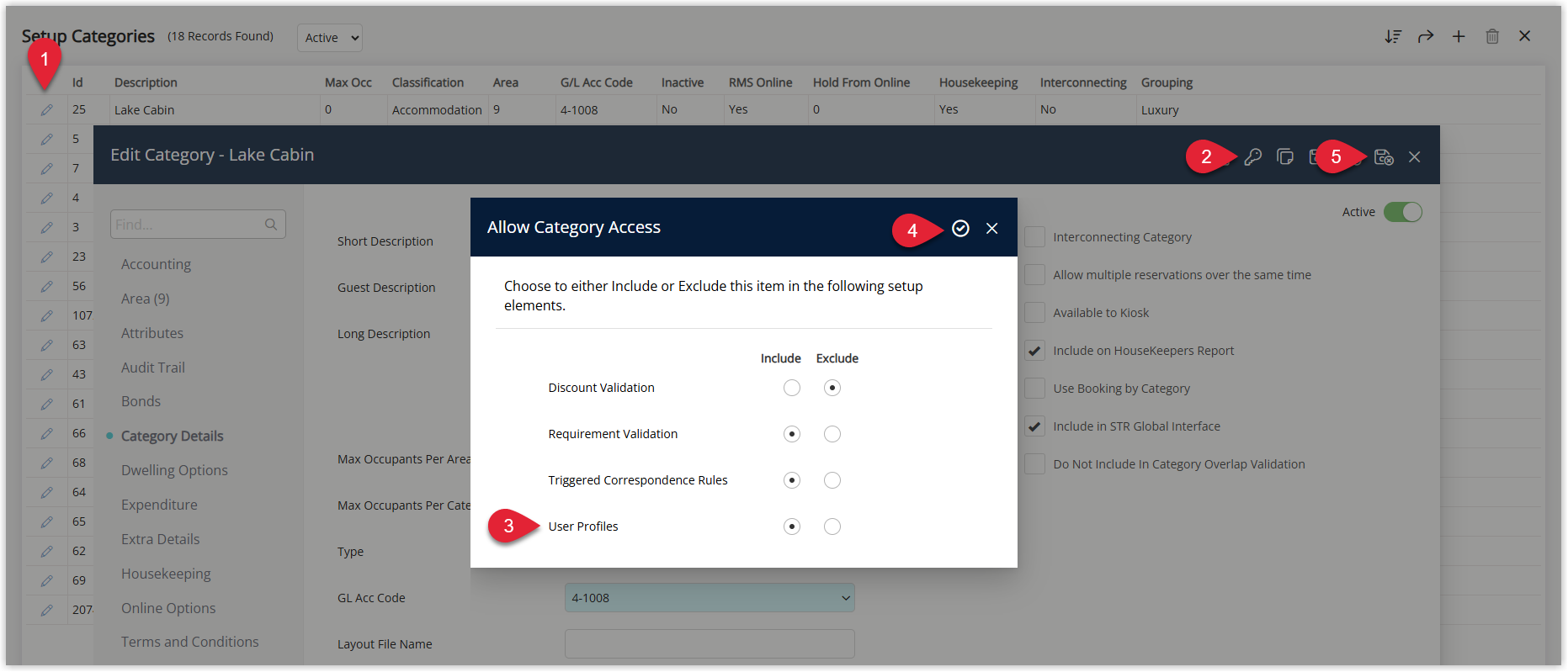1568x672 pixels.
Task: Check the Interconnecting Category checkbox
Action: [1035, 237]
